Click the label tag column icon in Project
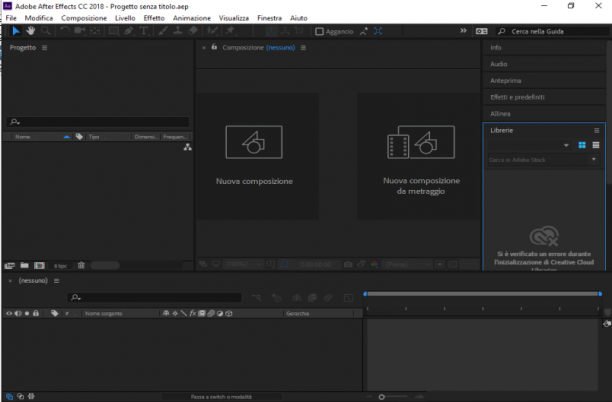 [x=79, y=137]
